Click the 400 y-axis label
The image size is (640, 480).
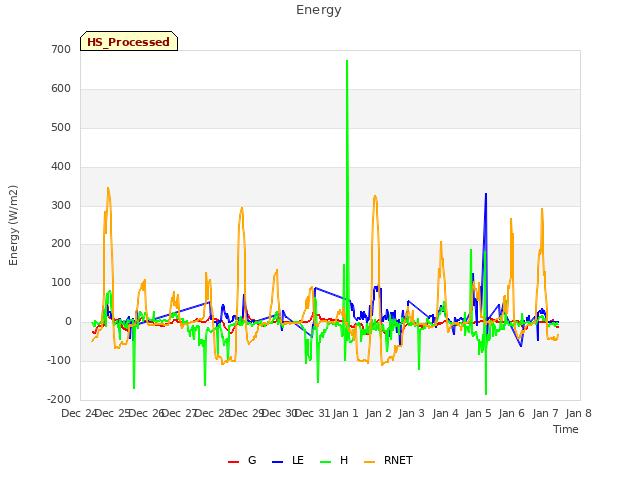coord(61,167)
